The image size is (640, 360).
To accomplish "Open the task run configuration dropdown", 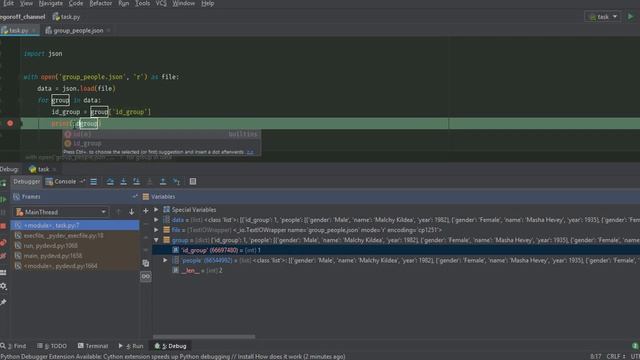I will click(603, 17).
